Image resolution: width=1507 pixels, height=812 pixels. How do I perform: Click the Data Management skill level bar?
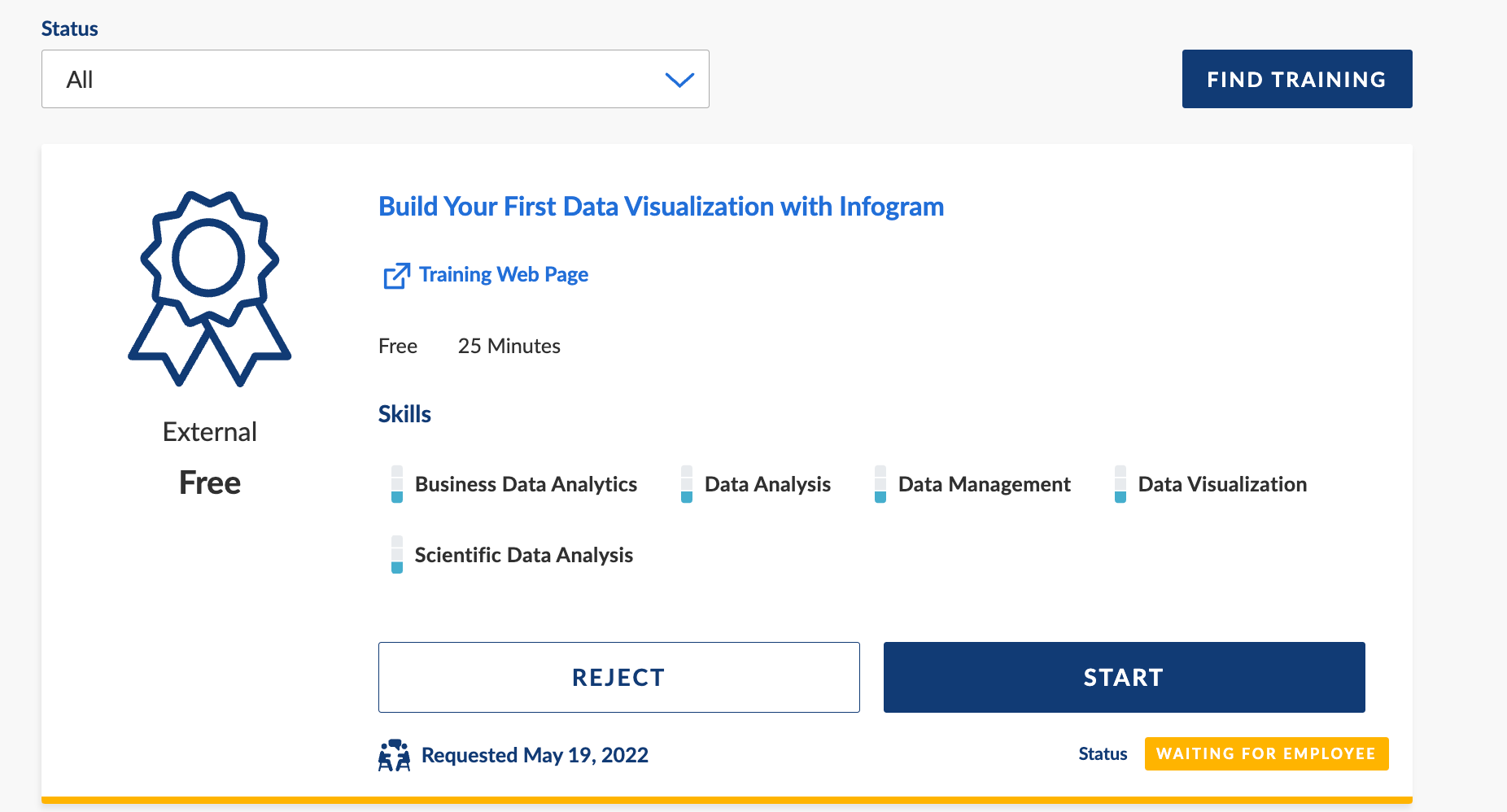(880, 484)
